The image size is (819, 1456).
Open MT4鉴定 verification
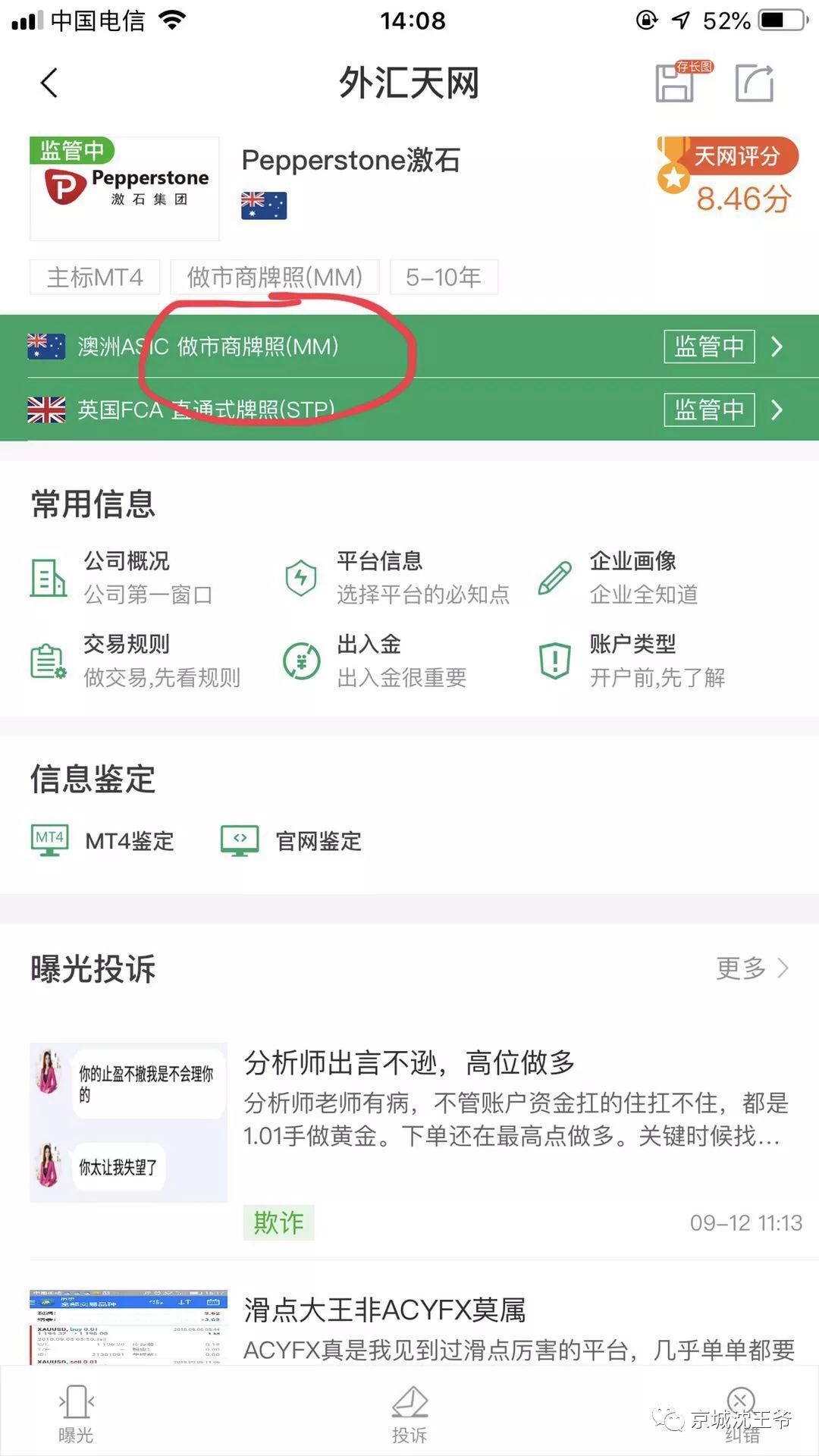click(x=102, y=841)
